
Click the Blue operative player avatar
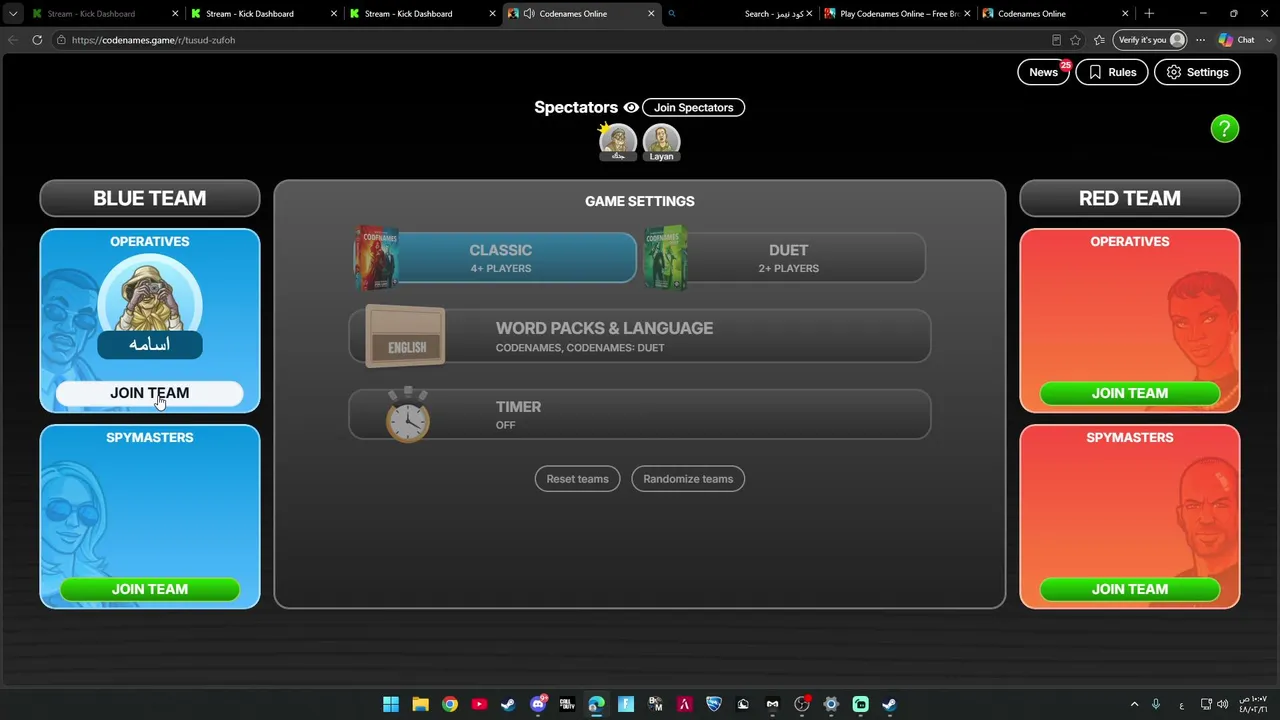coord(150,296)
